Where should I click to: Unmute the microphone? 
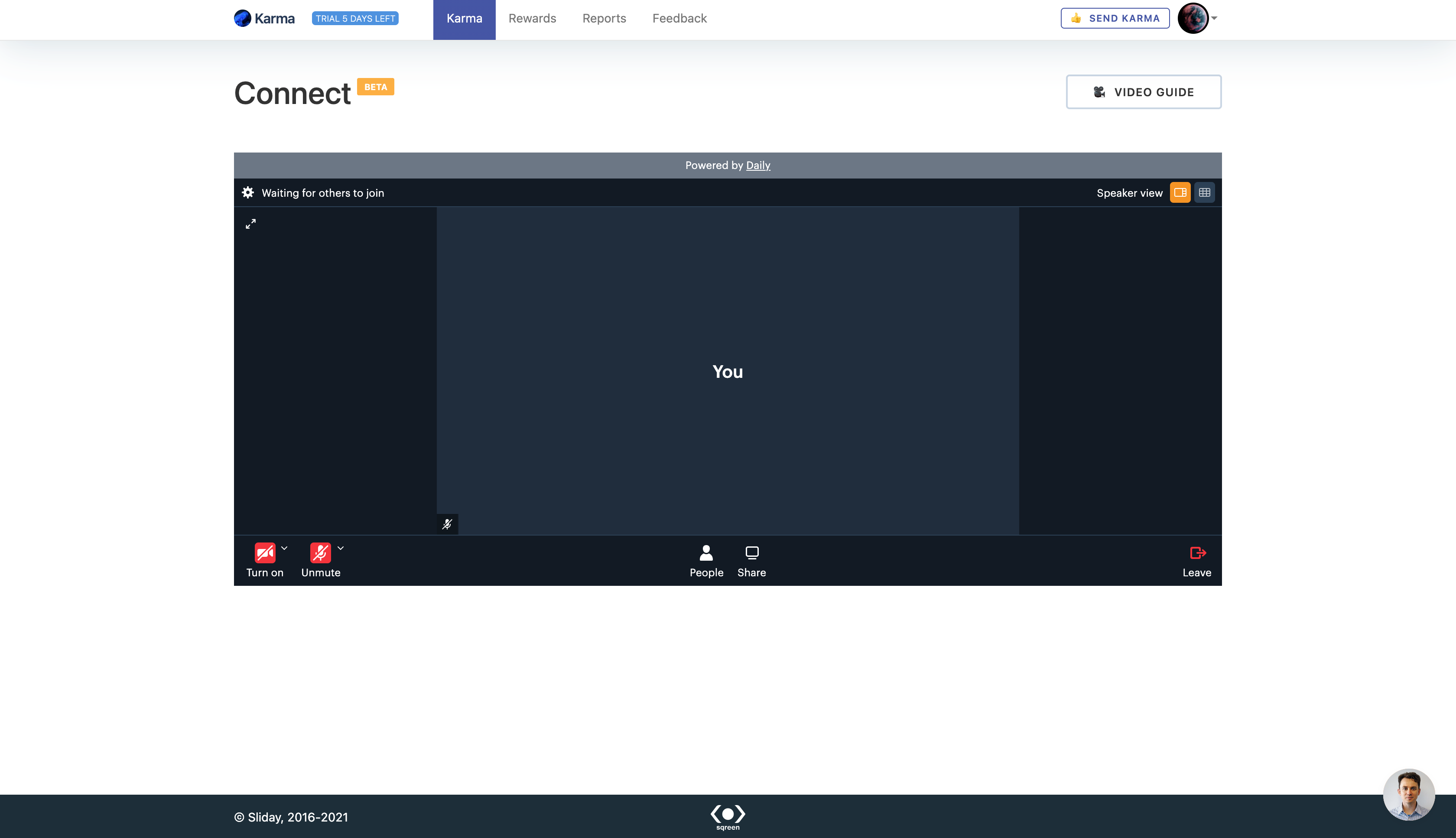tap(320, 553)
